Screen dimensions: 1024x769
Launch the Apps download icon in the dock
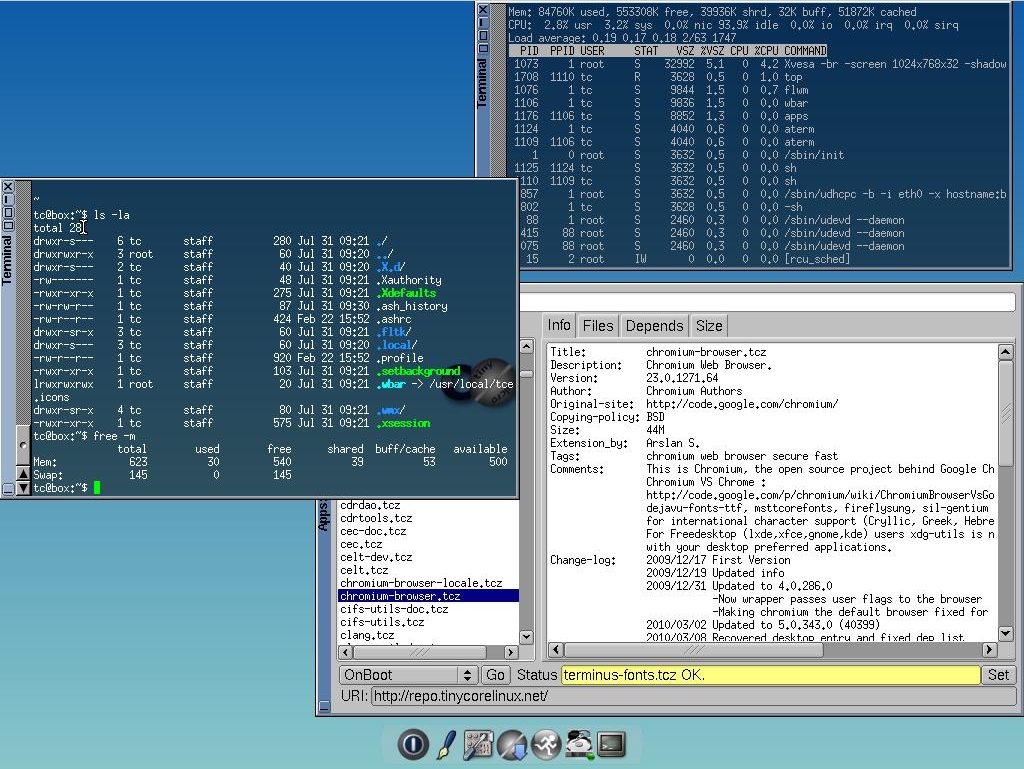(x=512, y=744)
